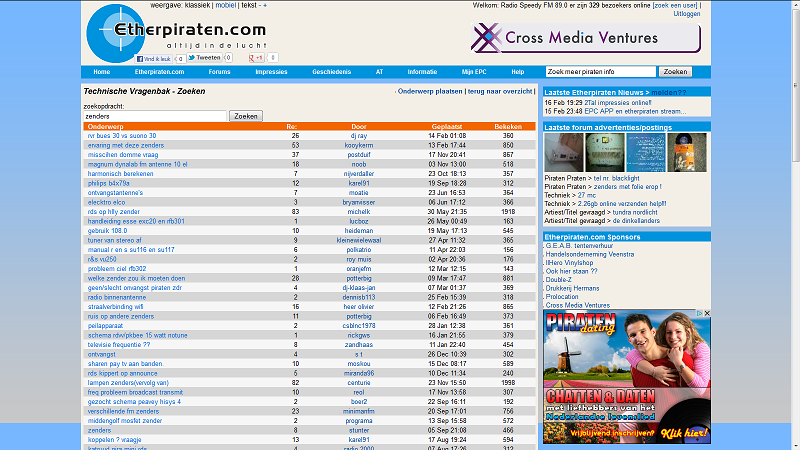Click 'zoek een user' link
This screenshot has height=450, width=800.
point(675,5)
